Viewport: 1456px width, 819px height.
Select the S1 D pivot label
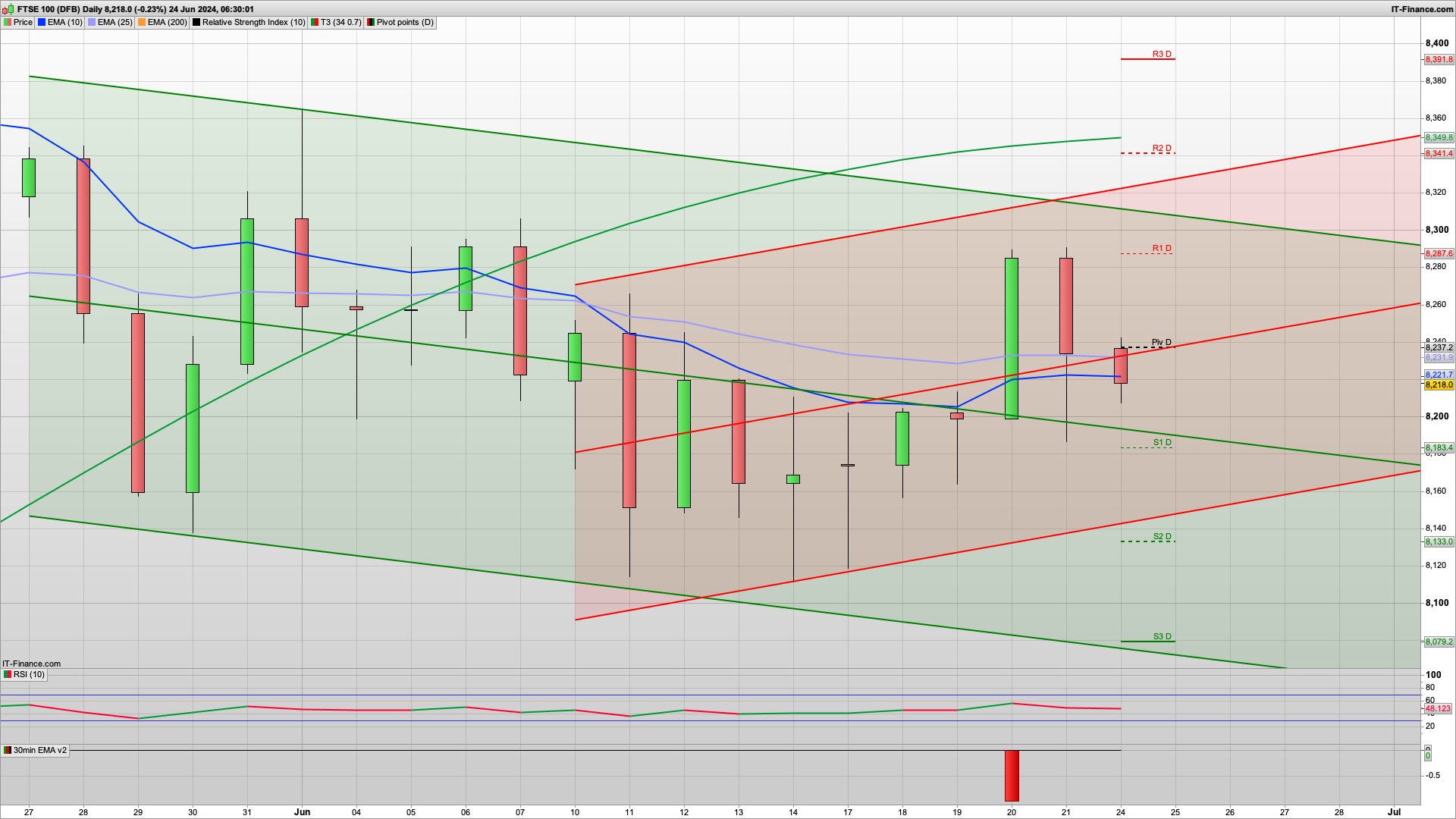click(x=1162, y=442)
